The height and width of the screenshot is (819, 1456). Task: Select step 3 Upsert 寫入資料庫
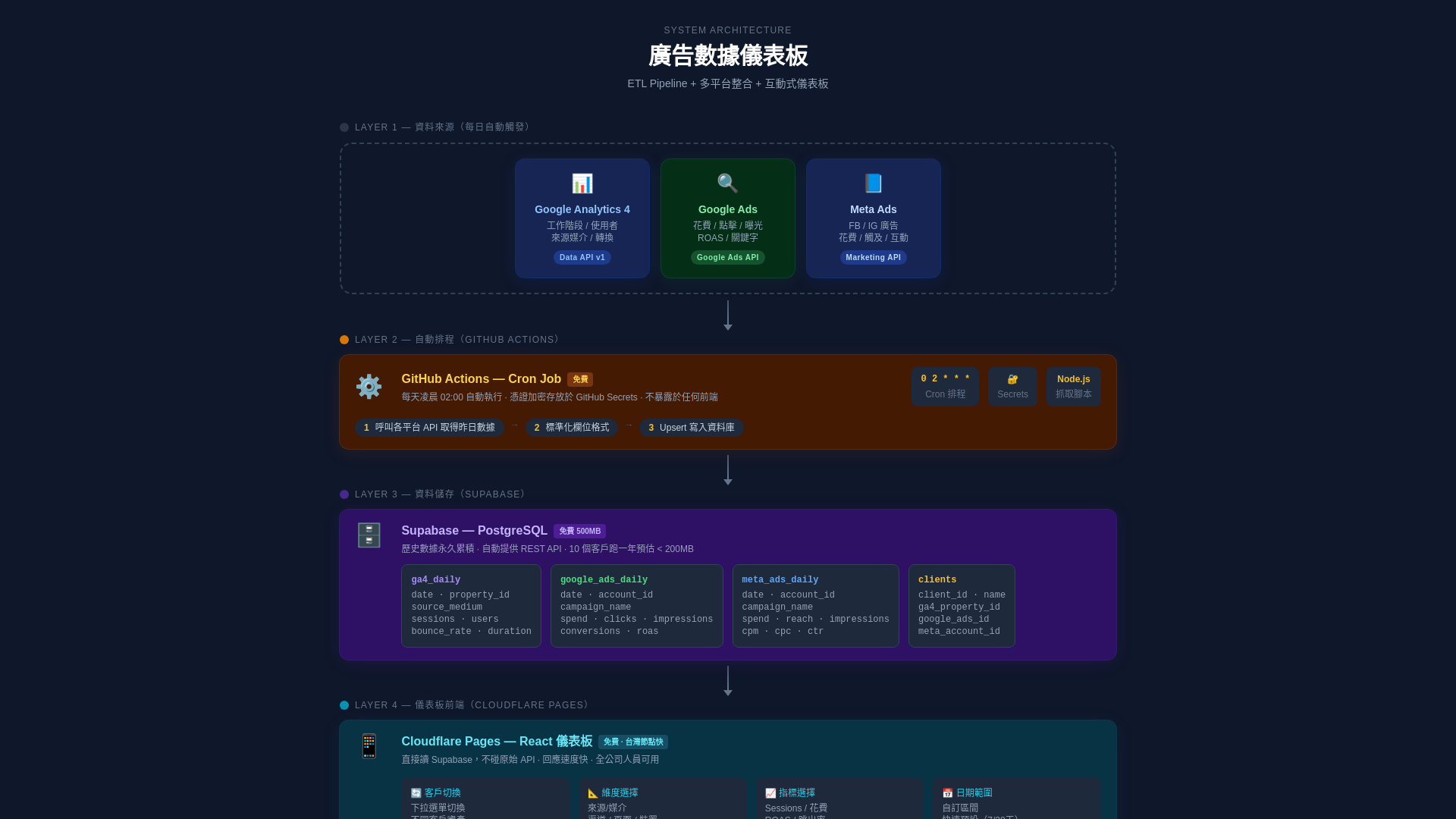(692, 428)
